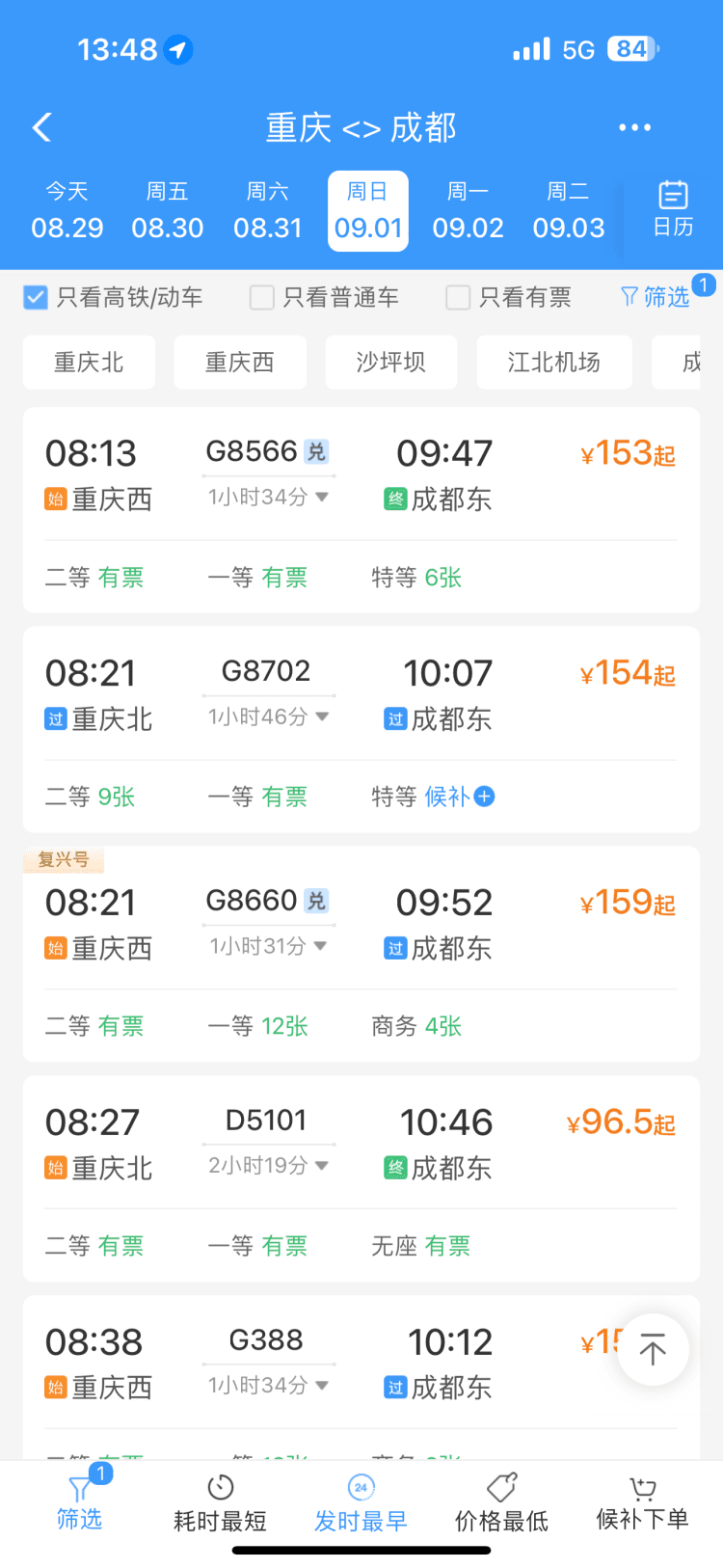Enable the 只看有票 checkbox
The image size is (723, 1568).
458,297
